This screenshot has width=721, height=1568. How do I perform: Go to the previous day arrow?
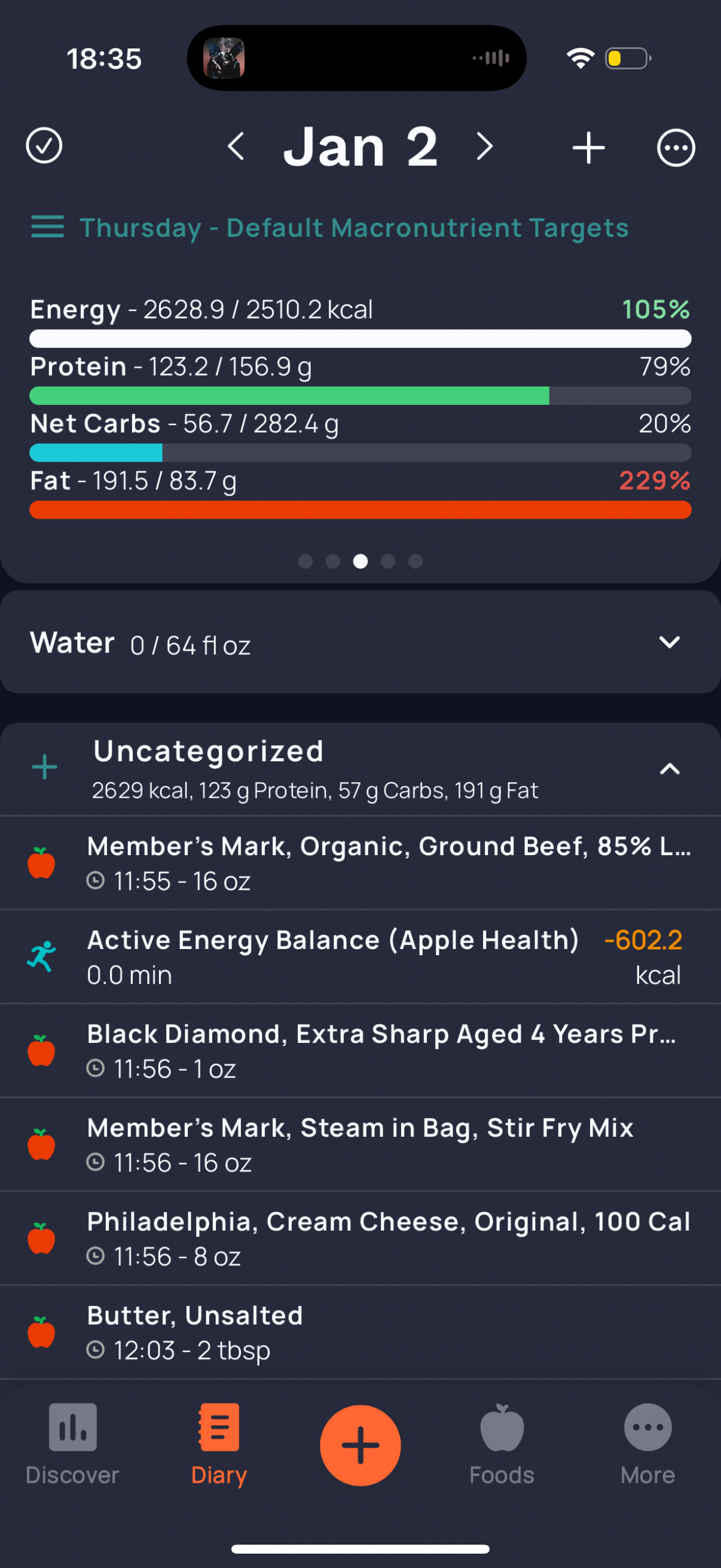(x=236, y=147)
